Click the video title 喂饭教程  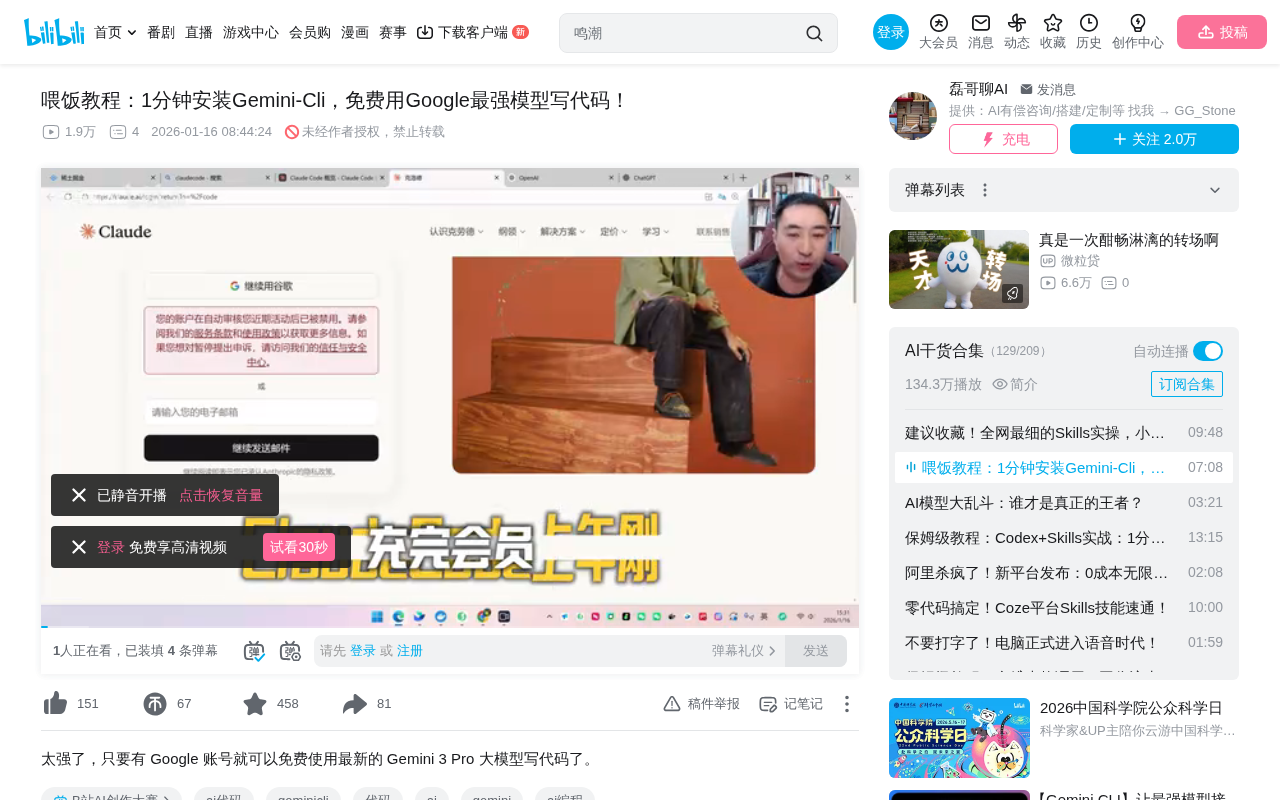tap(335, 100)
